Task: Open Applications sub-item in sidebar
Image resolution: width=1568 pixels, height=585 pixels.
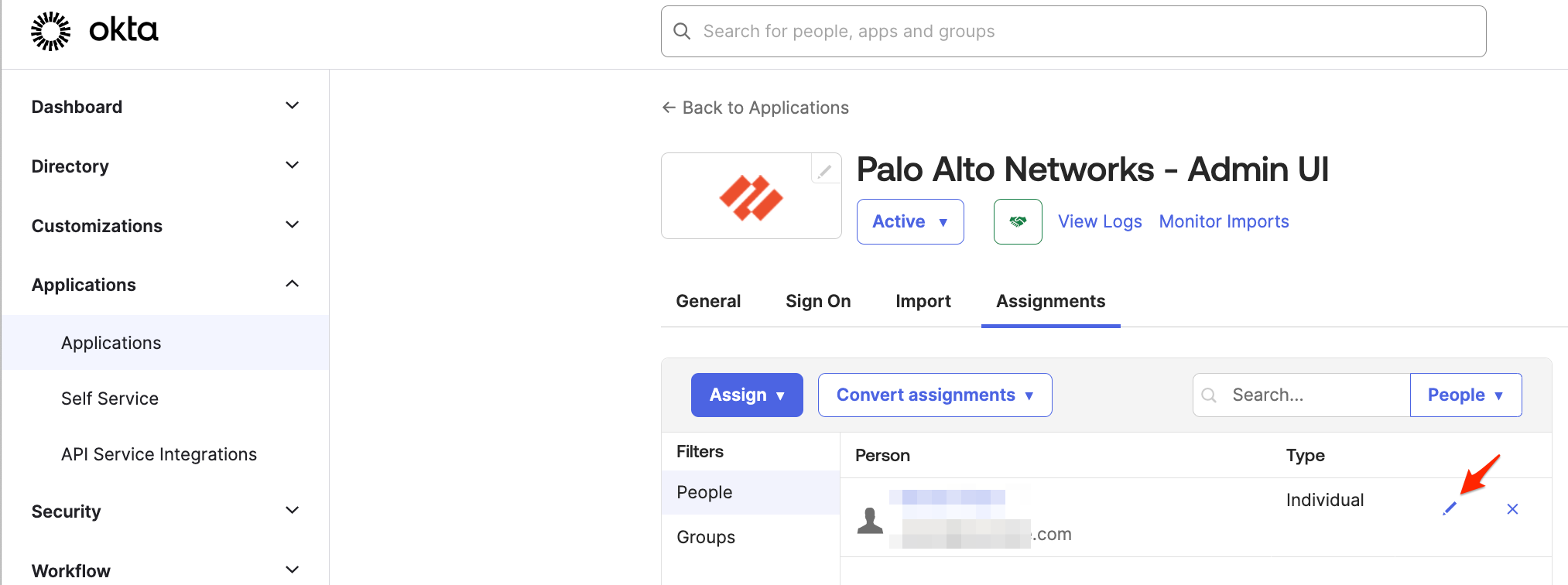Action: click(x=165, y=343)
